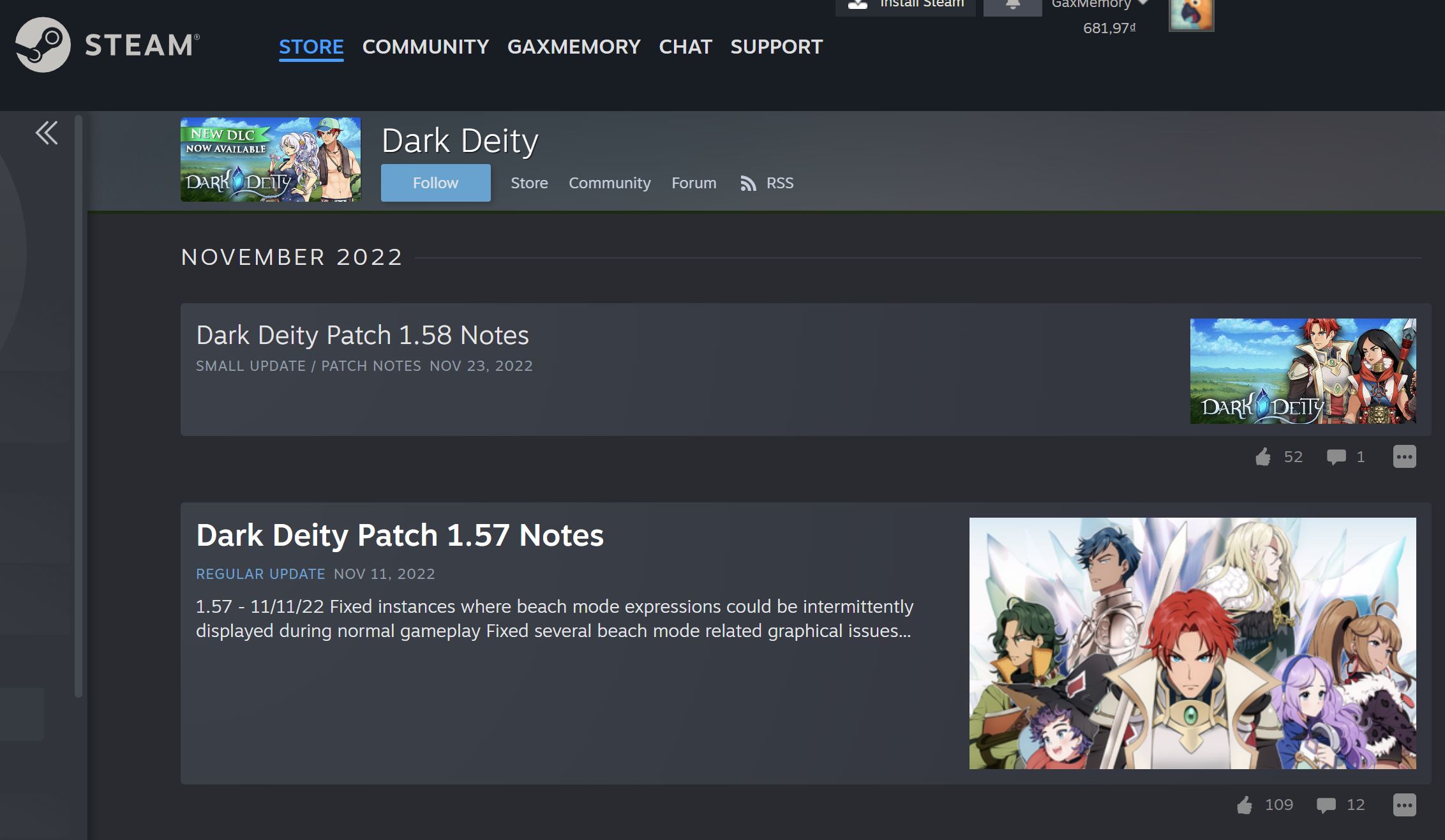The height and width of the screenshot is (840, 1445).
Task: Collapse the left sidebar with the double chevron
Action: pyautogui.click(x=46, y=133)
